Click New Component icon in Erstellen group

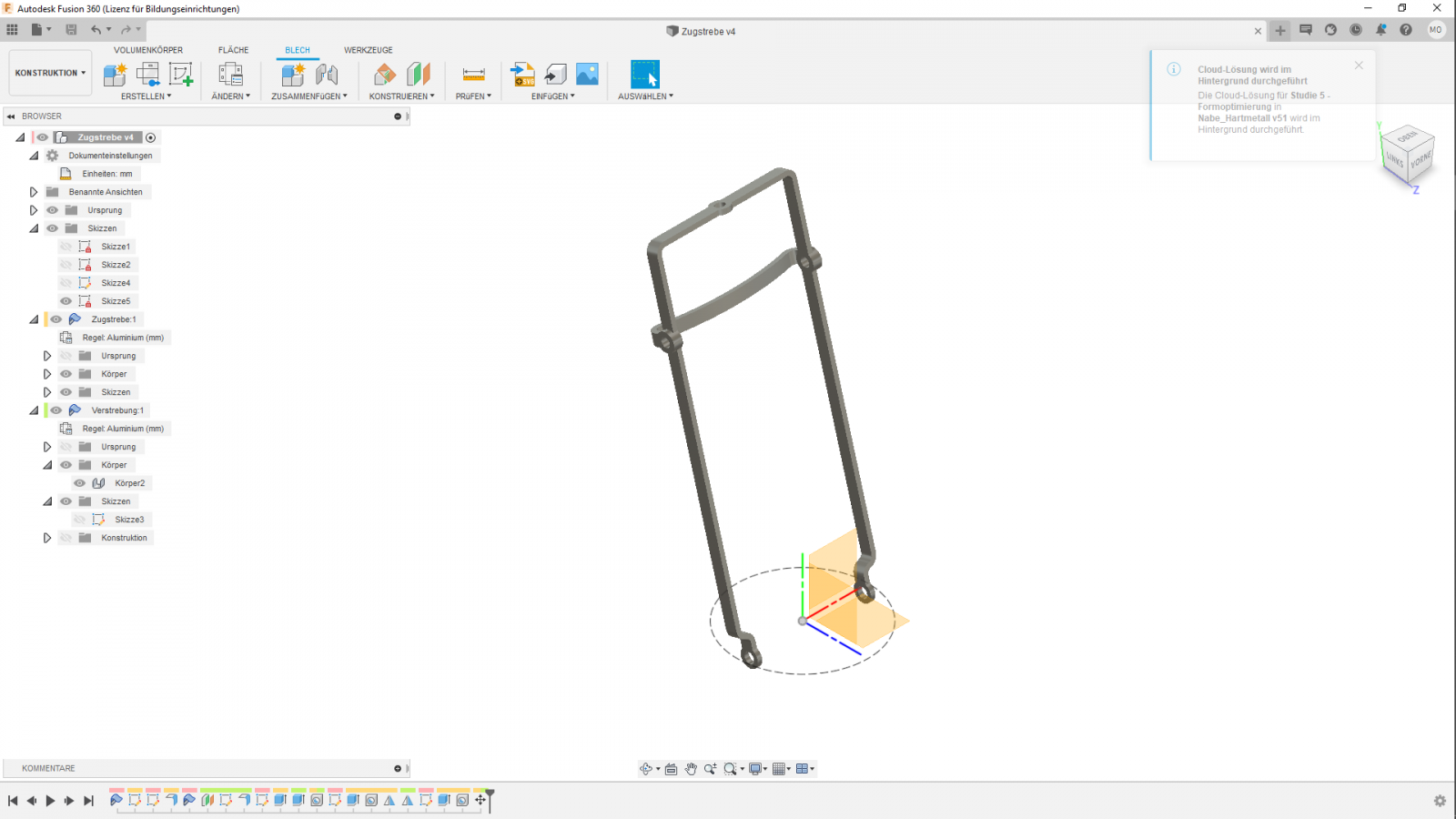115,75
